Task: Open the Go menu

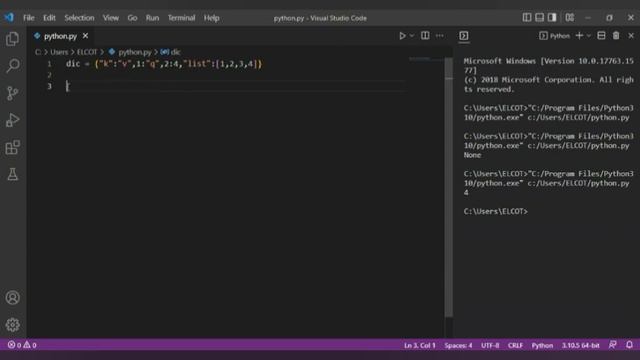Action: 132,18
